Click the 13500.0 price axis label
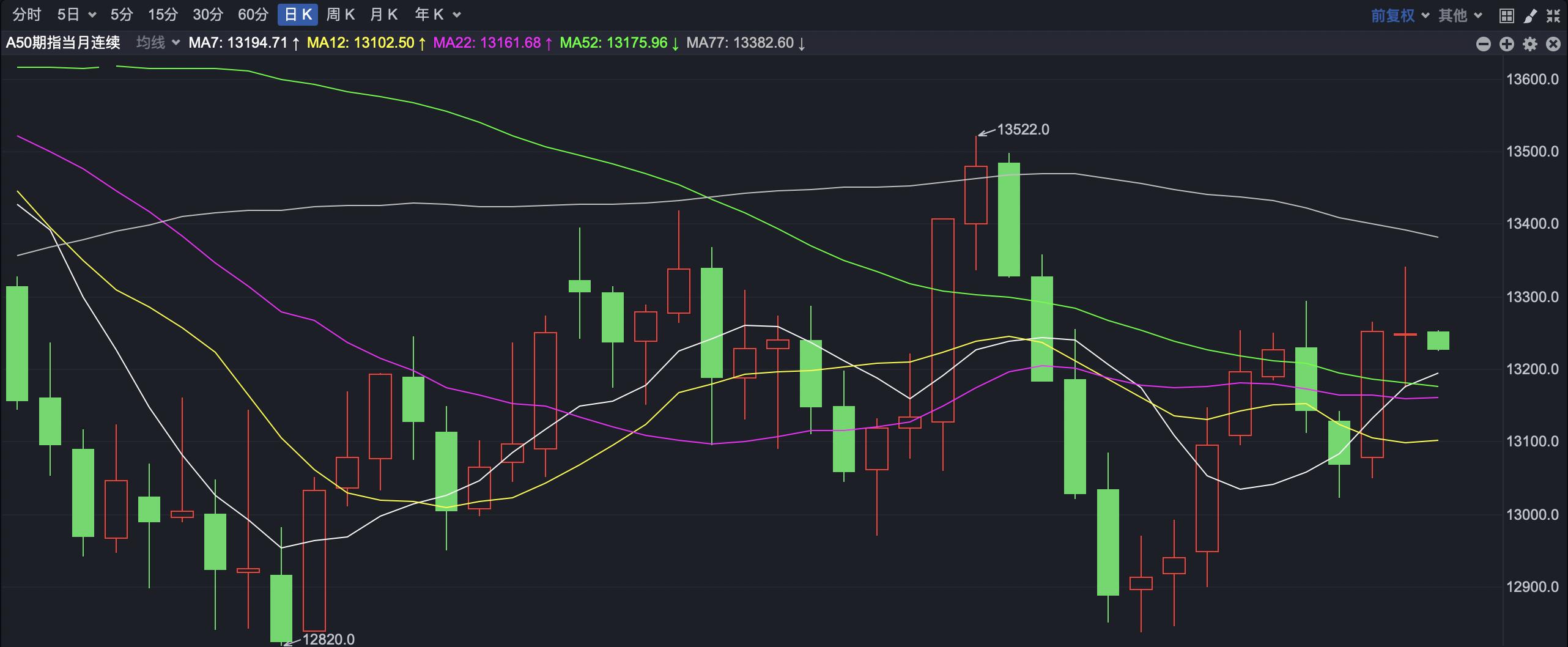The height and width of the screenshot is (647, 1568). pyautogui.click(x=1533, y=152)
